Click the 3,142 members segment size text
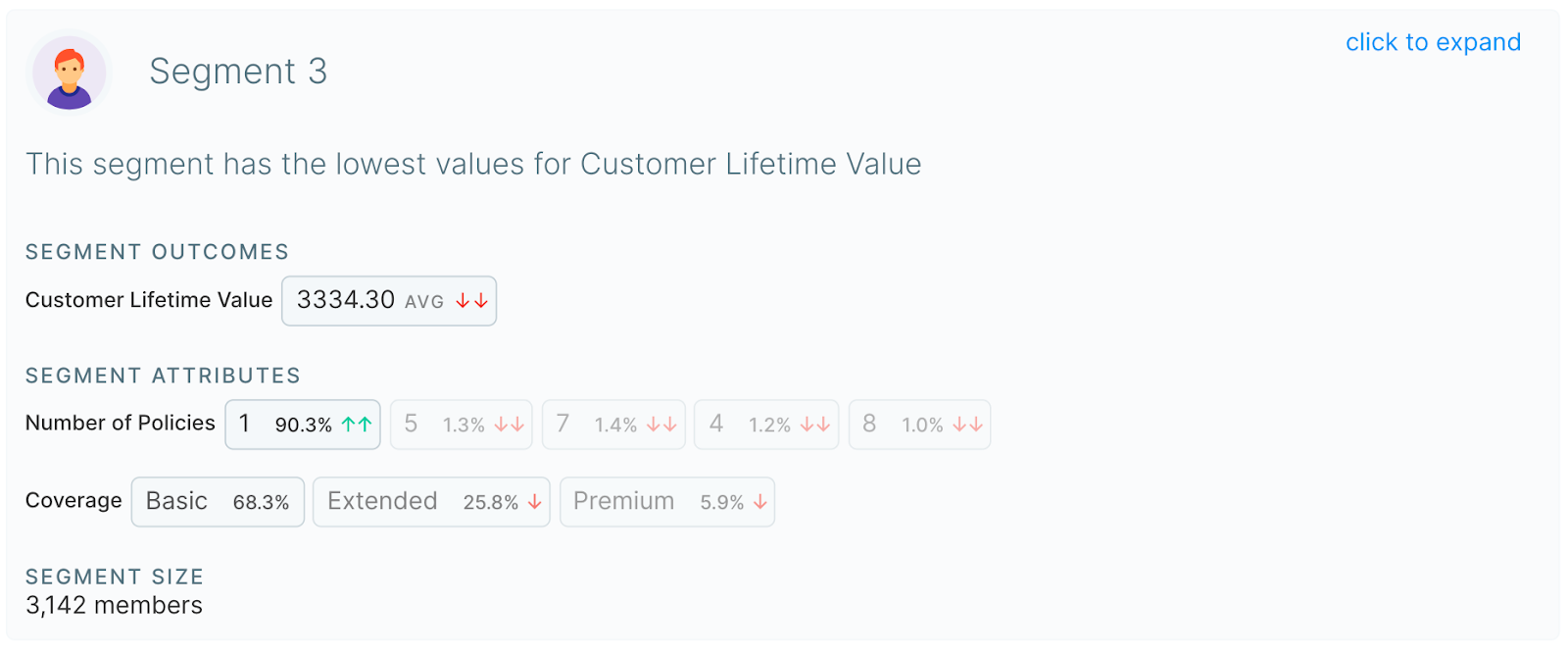This screenshot has height=654, width=1568. 114,605
